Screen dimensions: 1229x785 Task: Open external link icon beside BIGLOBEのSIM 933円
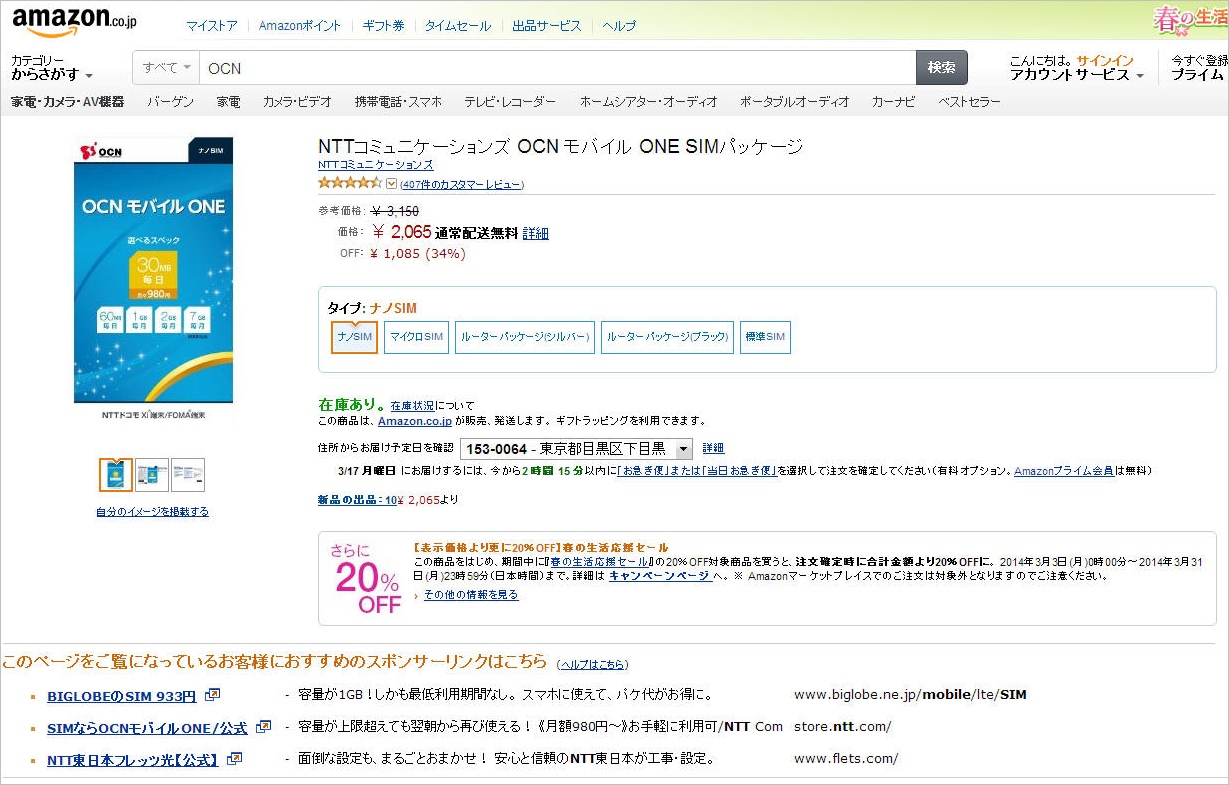tap(213, 695)
